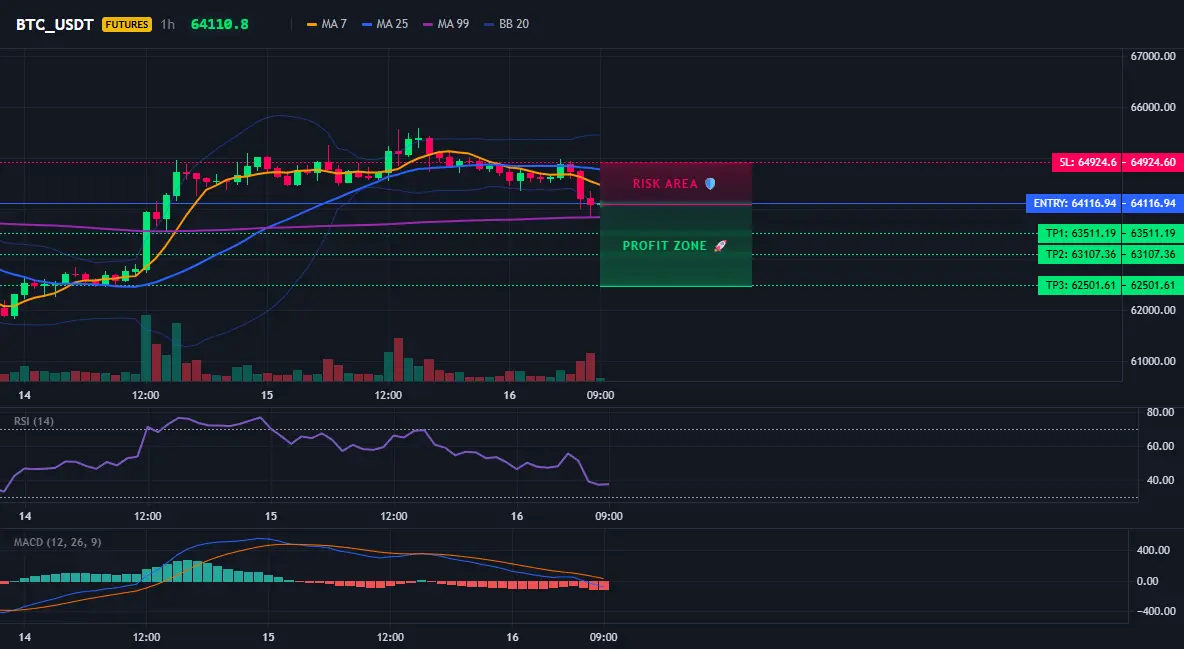This screenshot has height=649, width=1184.
Task: Click the 09:00 label under the RSI panel
Action: [x=609, y=516]
